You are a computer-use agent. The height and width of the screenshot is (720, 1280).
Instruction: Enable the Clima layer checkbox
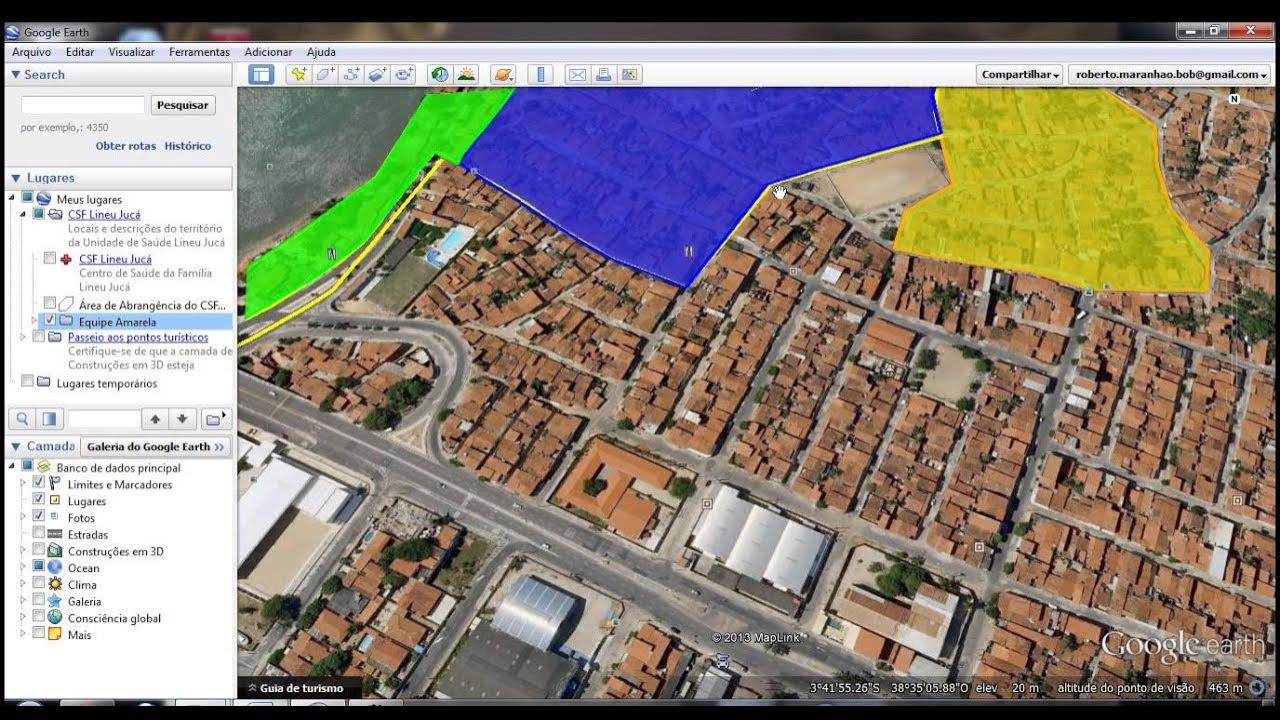(39, 583)
